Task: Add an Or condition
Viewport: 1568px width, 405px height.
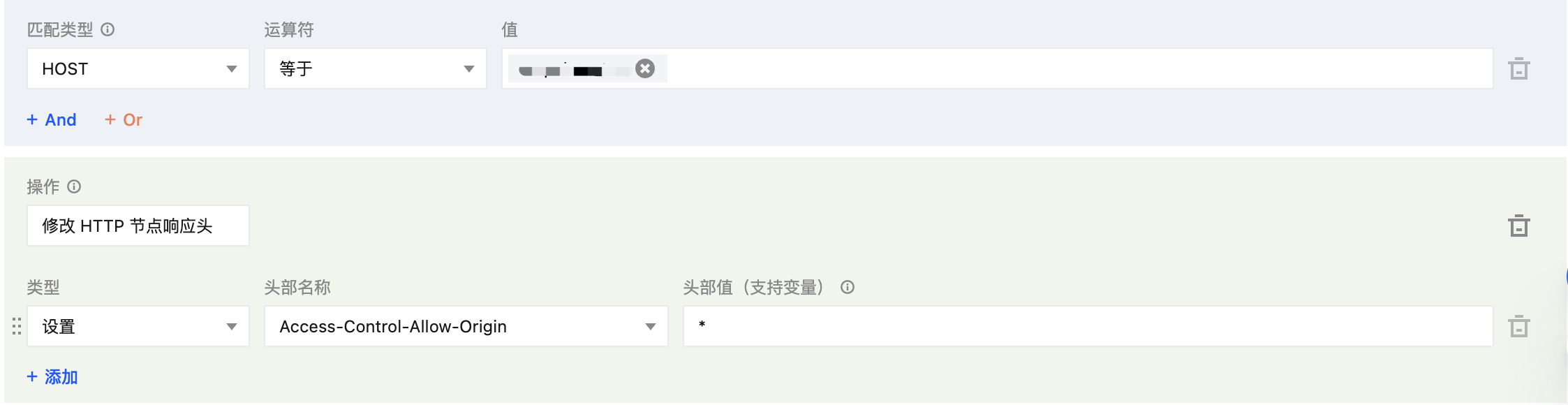Action: pyautogui.click(x=124, y=120)
